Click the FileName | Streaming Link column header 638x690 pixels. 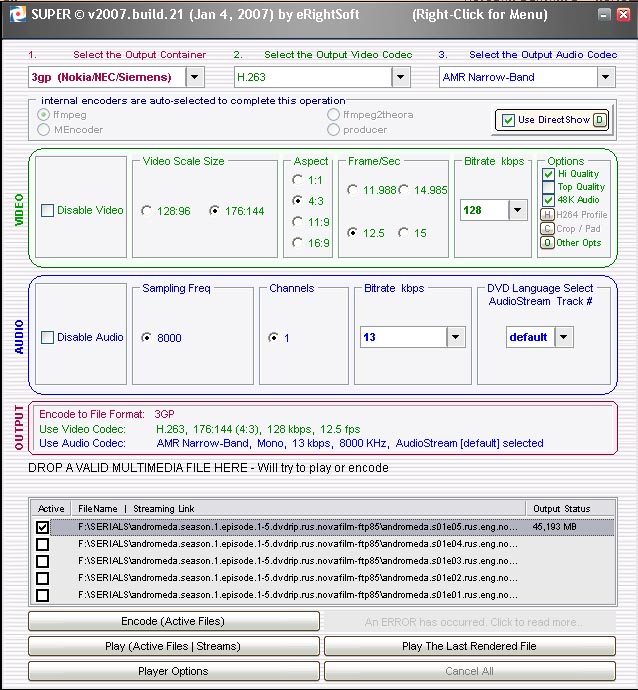298,509
